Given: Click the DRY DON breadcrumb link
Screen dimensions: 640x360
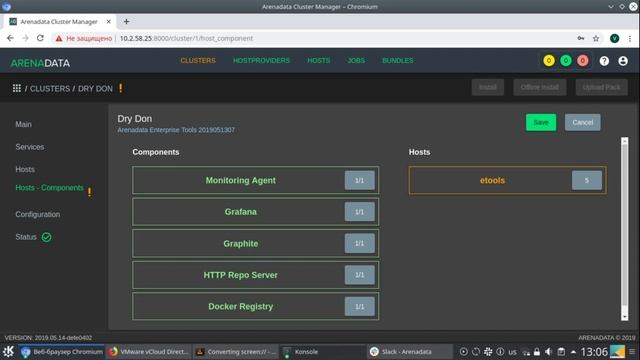Looking at the screenshot, I should pos(95,89).
